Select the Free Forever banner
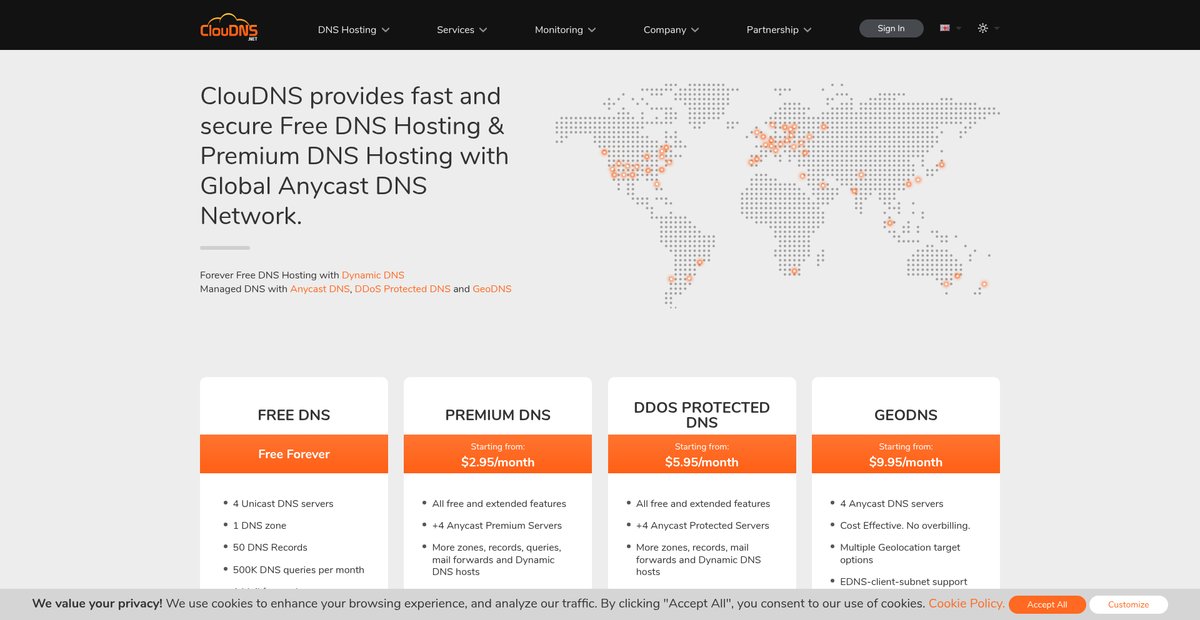Viewport: 1200px width, 620px height. coord(294,454)
